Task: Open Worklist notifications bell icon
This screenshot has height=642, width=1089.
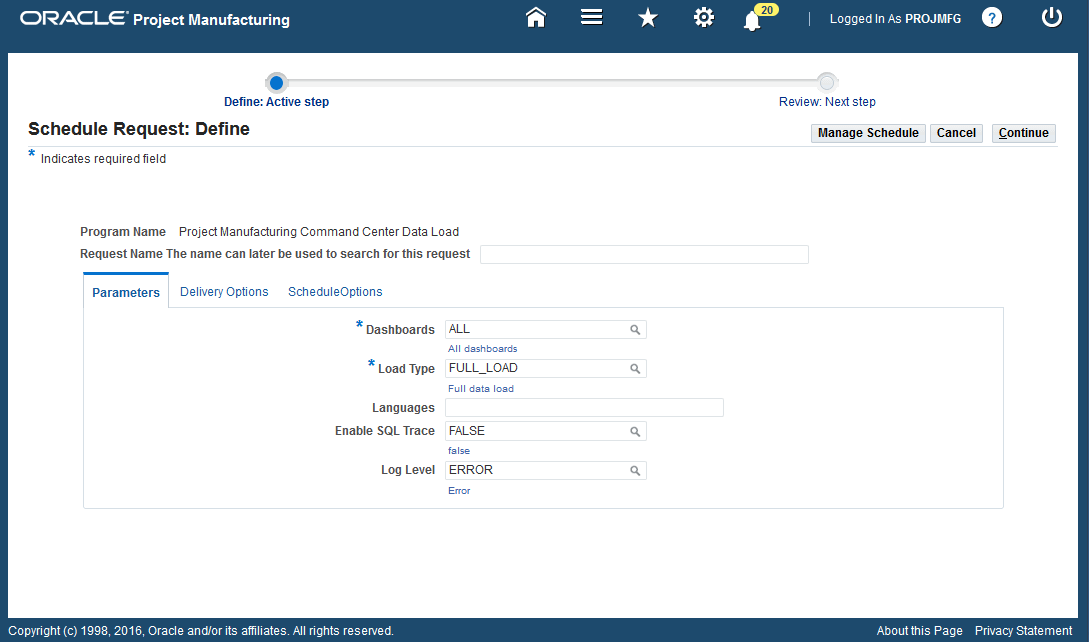Action: click(x=751, y=21)
